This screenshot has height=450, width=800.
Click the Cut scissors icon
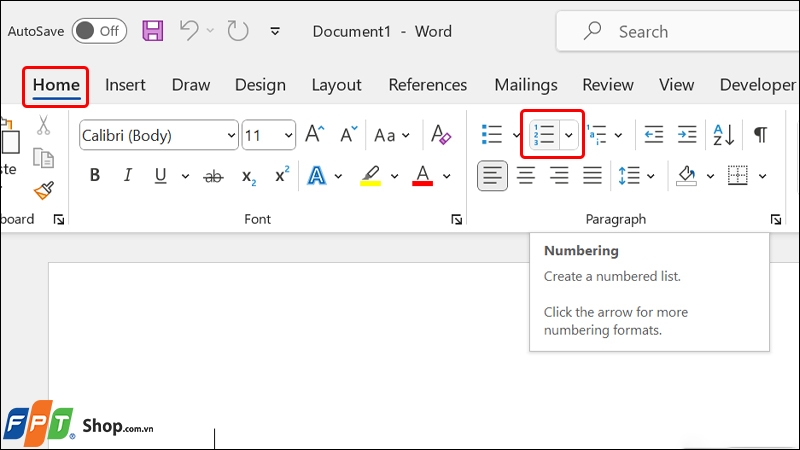click(x=43, y=125)
